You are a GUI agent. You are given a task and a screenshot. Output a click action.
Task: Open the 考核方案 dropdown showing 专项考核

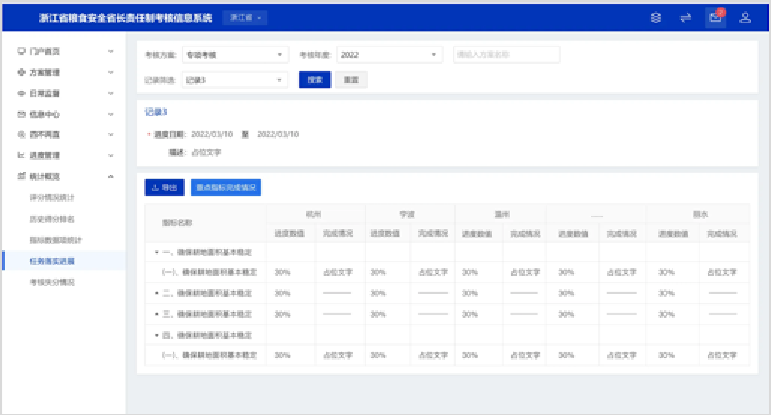click(x=235, y=55)
